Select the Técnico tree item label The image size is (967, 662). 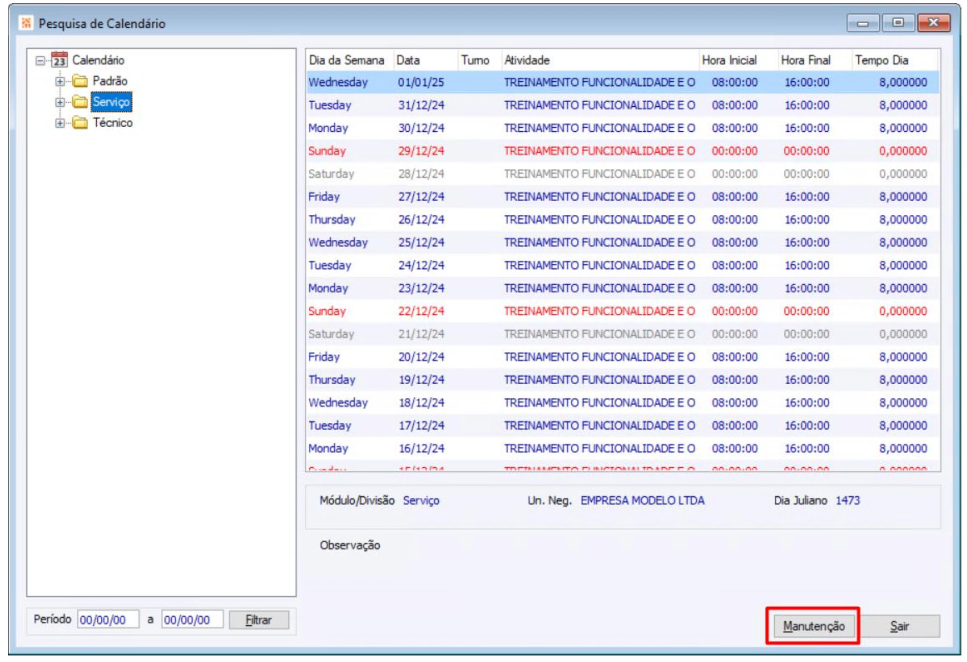[112, 123]
